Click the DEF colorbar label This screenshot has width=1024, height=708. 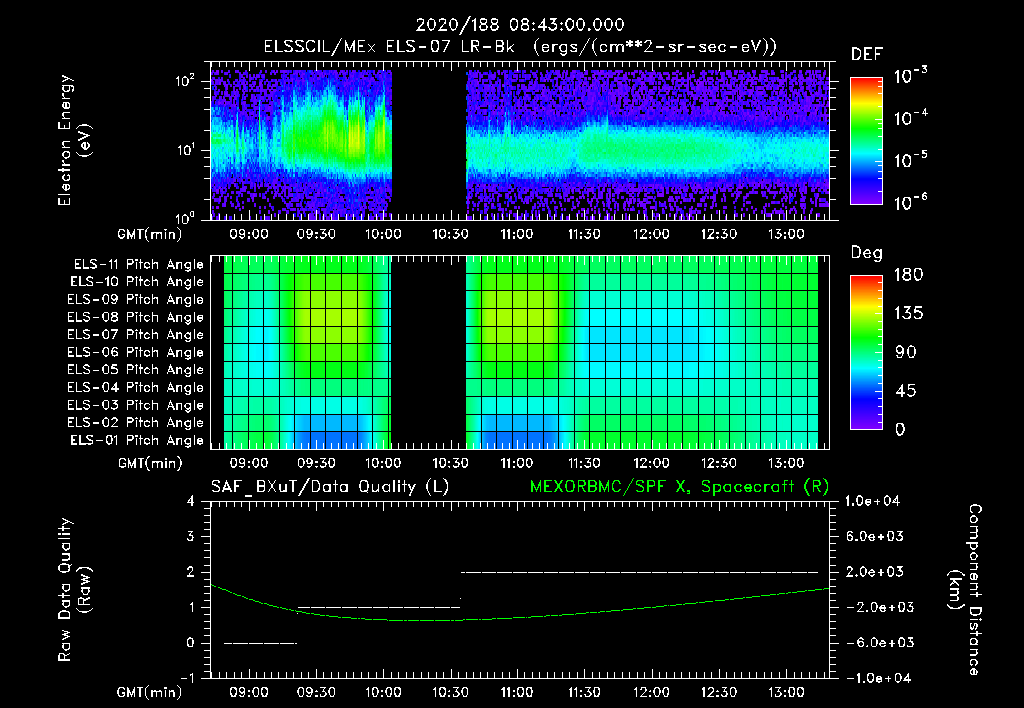(x=867, y=55)
